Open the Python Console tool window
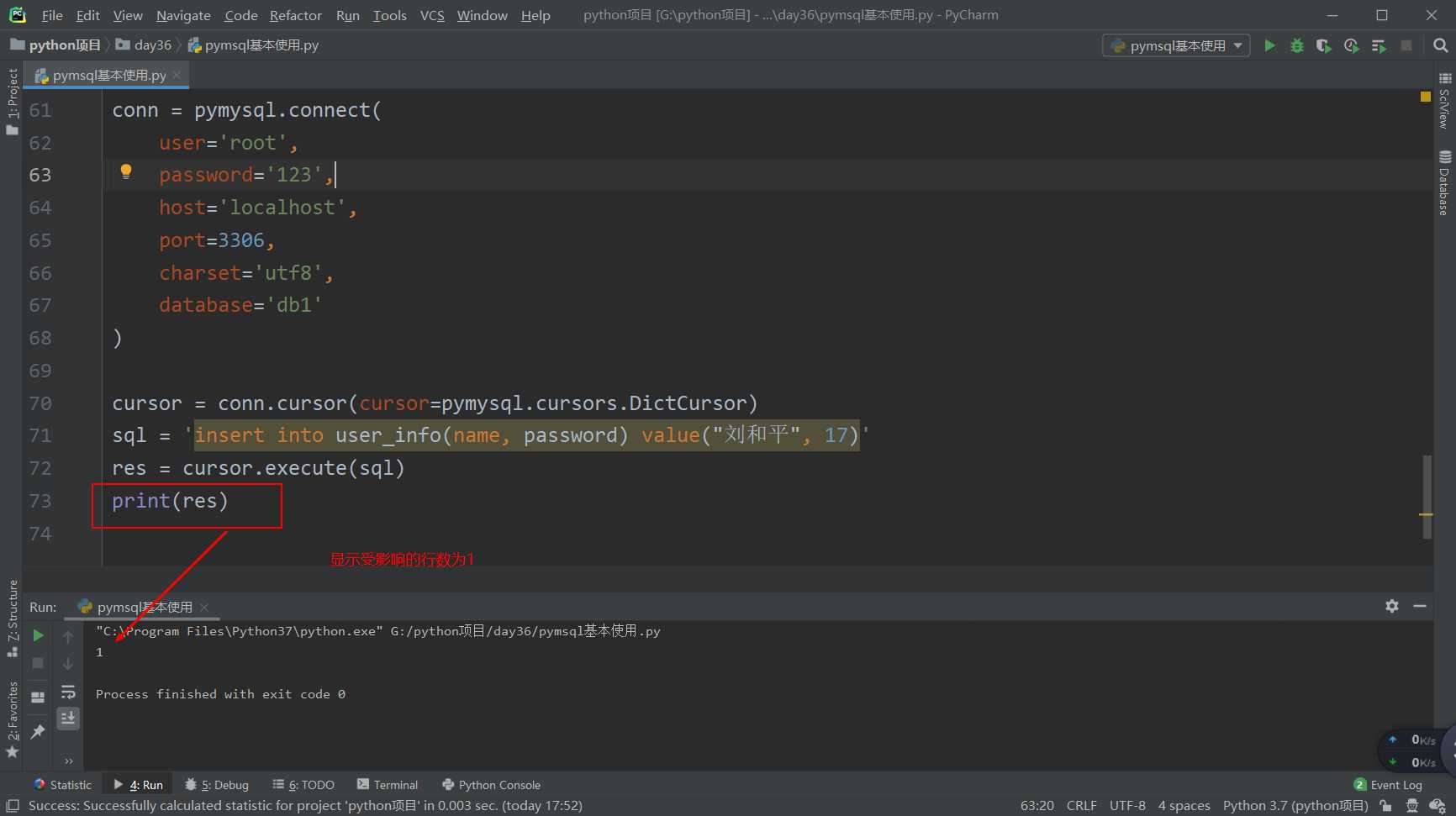This screenshot has width=1456, height=816. click(492, 784)
